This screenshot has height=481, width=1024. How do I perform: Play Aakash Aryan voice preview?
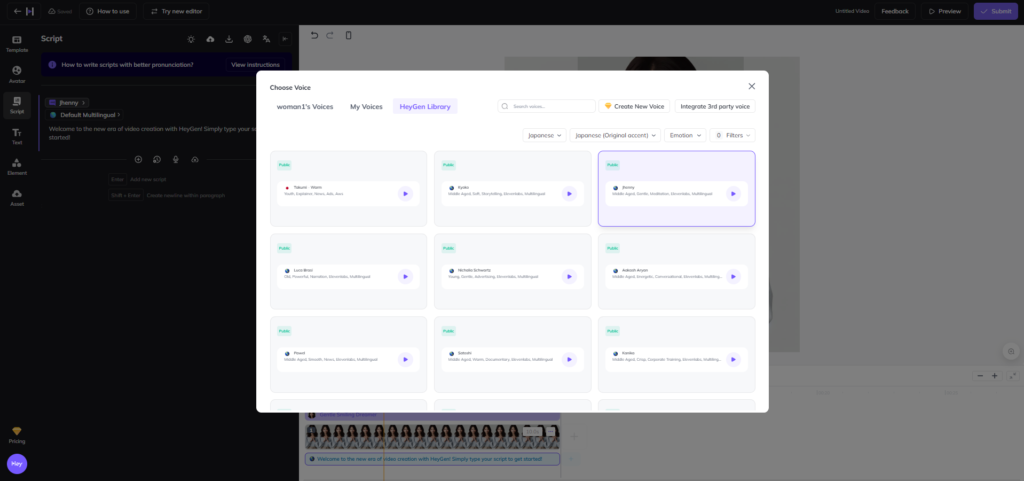[733, 277]
